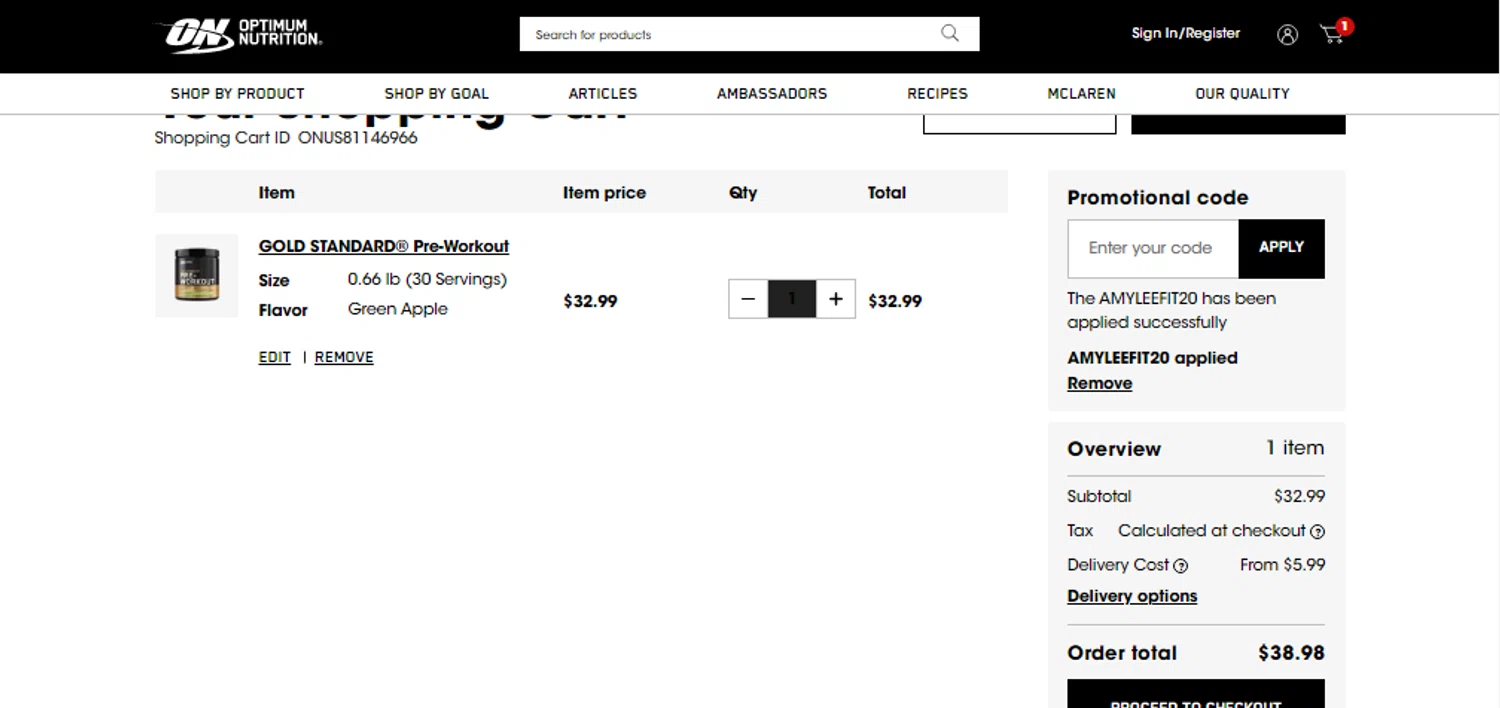Open McLaren page

click(x=1081, y=93)
